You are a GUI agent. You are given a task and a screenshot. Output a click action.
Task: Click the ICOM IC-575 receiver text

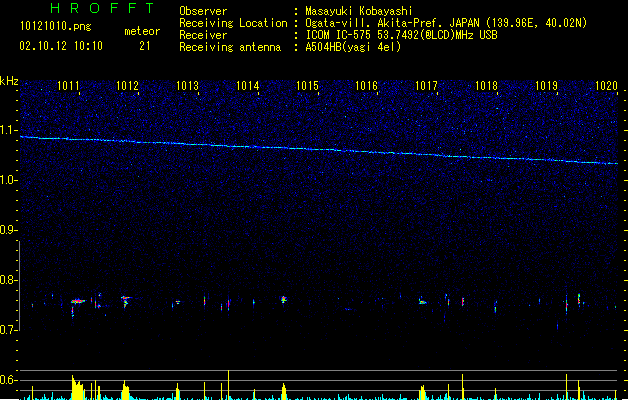(x=401, y=35)
